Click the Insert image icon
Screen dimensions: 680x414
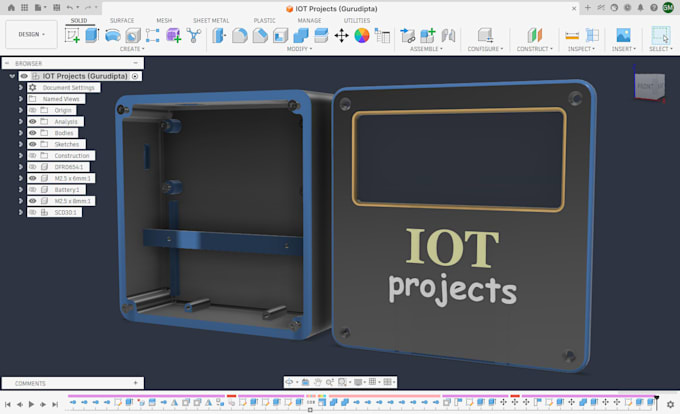click(623, 35)
